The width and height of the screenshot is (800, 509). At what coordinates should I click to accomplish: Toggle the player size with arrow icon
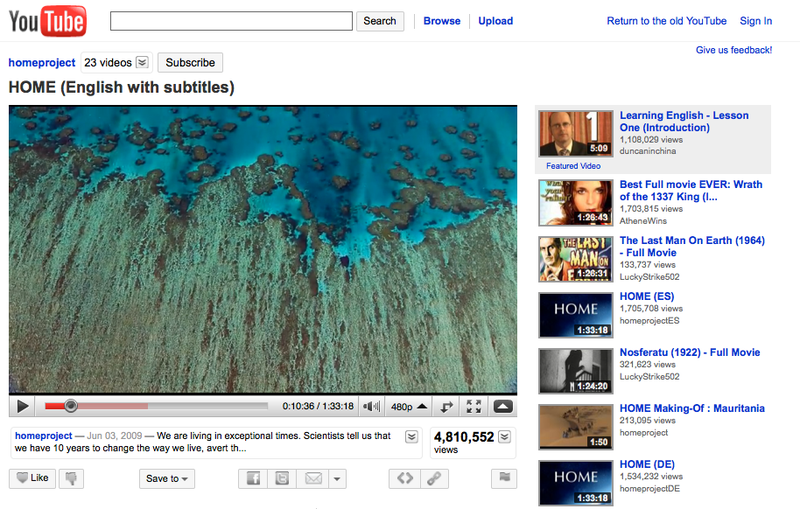coord(446,406)
